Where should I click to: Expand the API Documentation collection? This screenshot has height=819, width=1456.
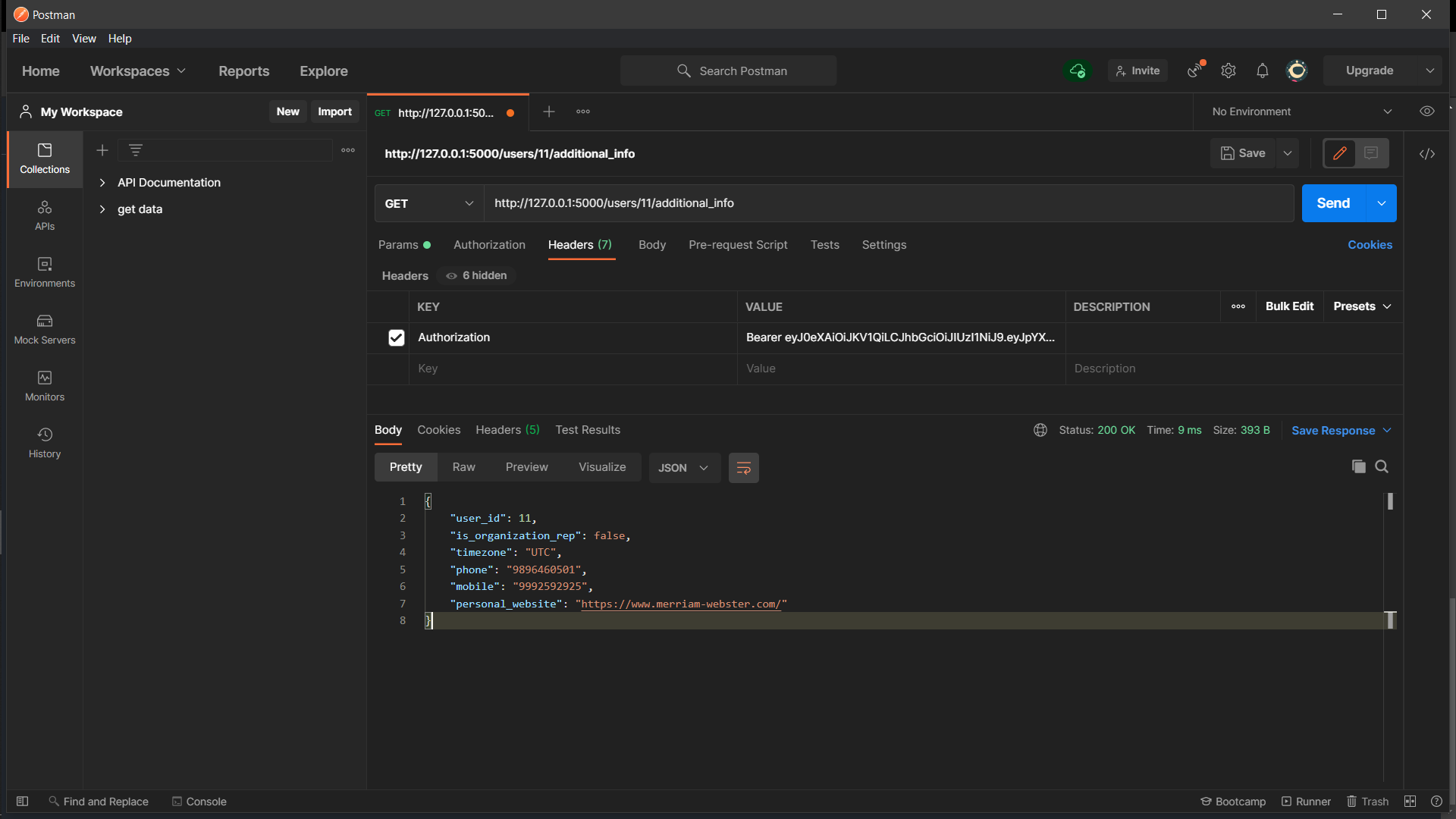click(x=102, y=182)
